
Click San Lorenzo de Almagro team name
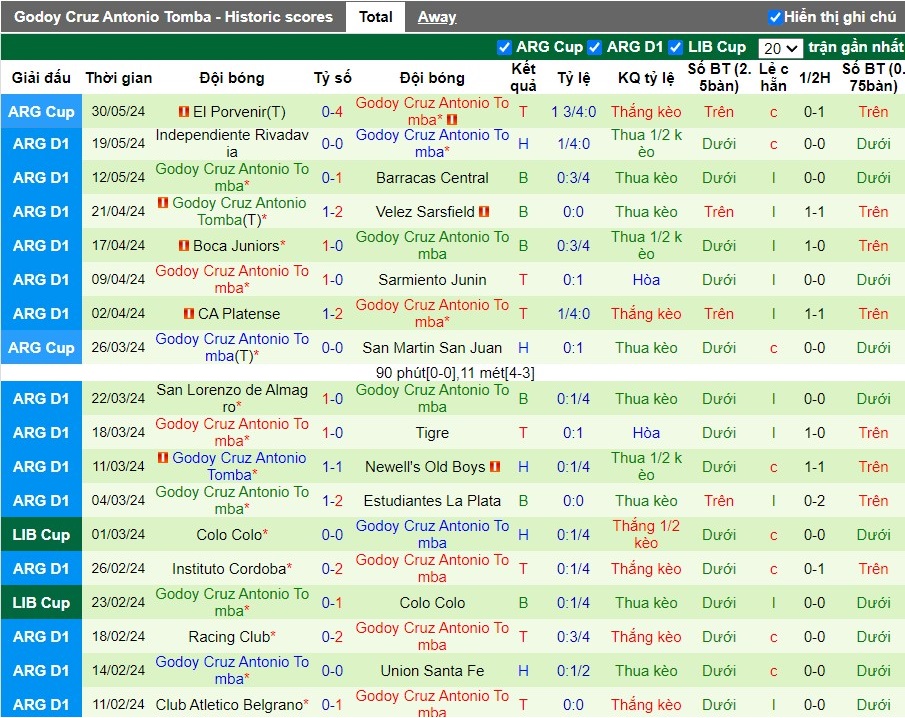click(232, 398)
